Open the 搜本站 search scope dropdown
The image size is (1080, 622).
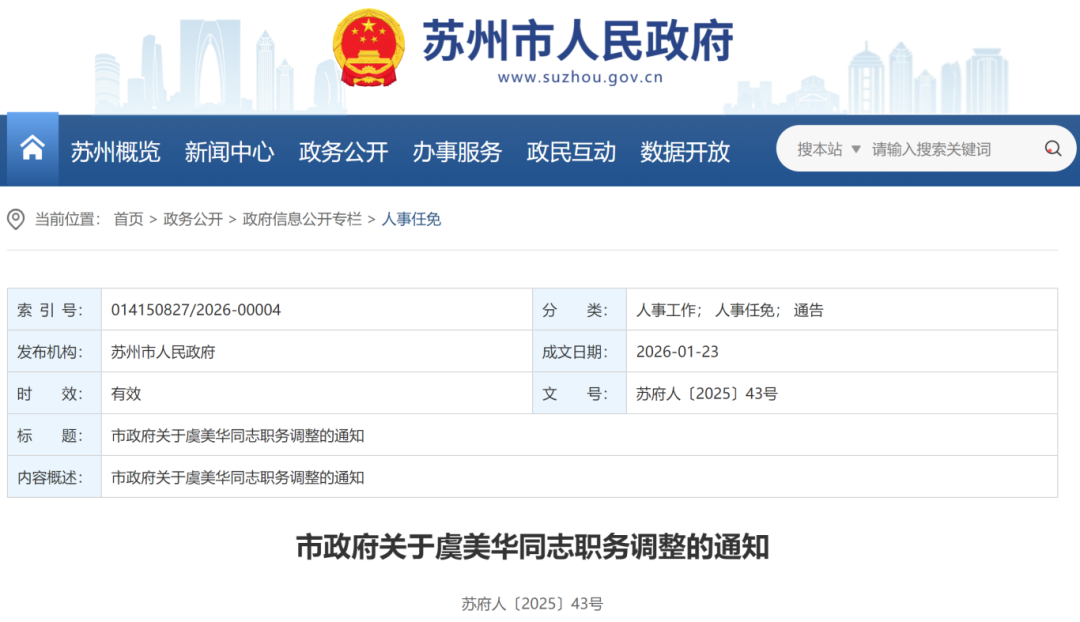pos(829,149)
